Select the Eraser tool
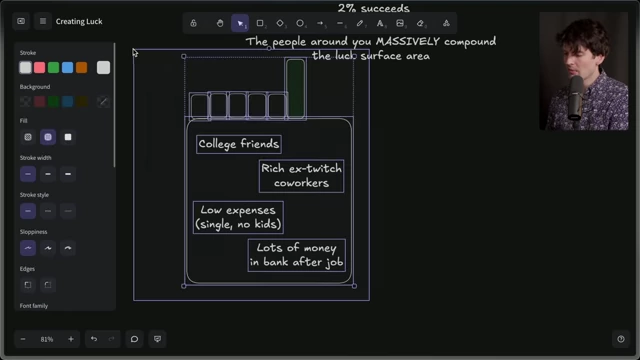Viewport: 640px width, 360px height. (x=420, y=23)
